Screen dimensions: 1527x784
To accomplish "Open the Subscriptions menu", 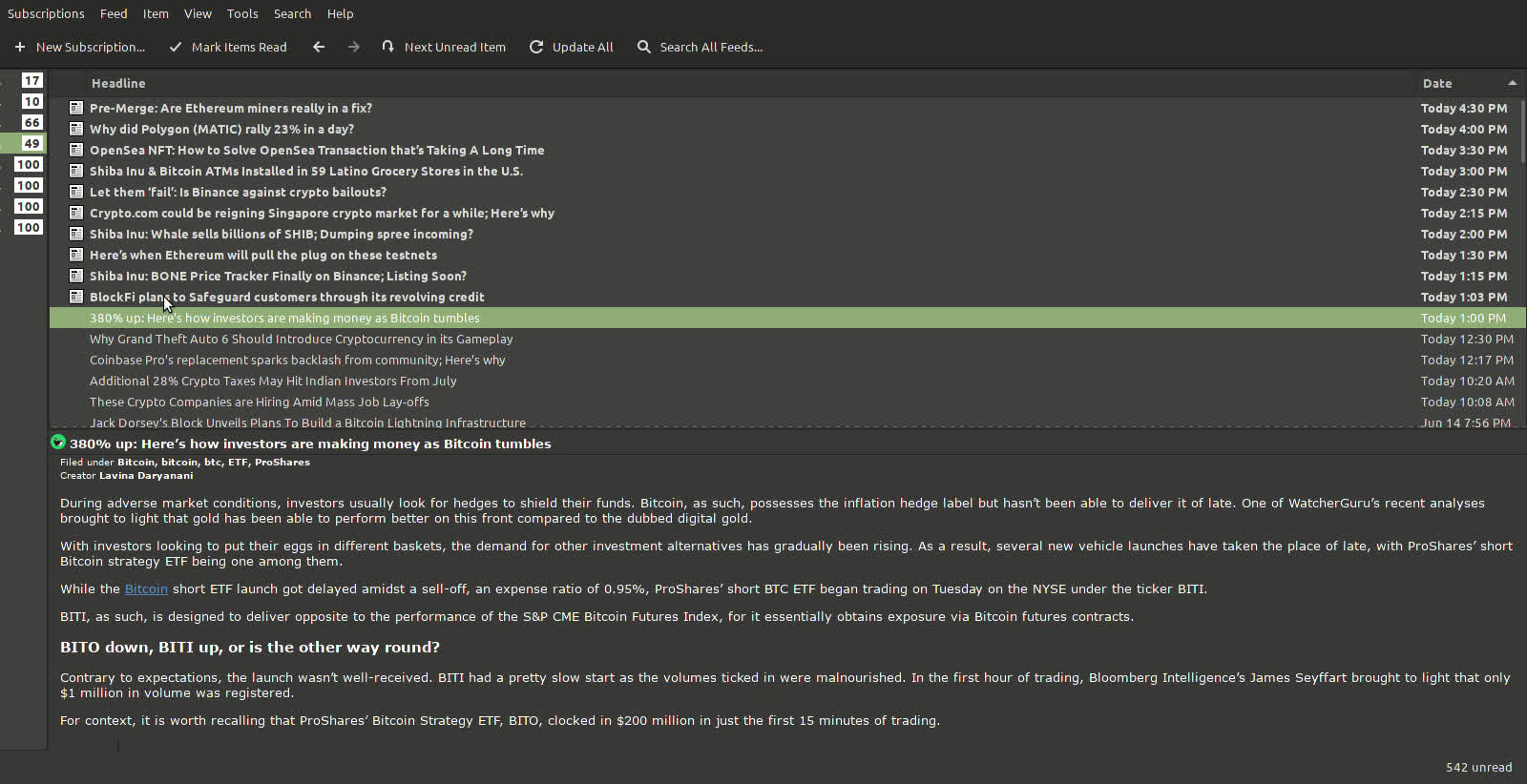I will pyautogui.click(x=46, y=13).
